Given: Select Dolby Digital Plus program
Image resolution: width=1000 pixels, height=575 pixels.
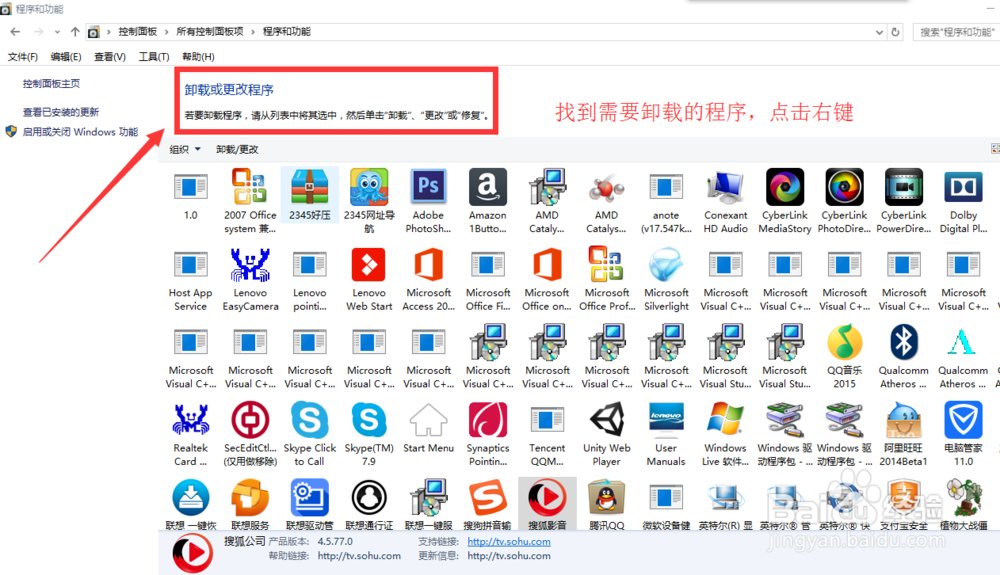Looking at the screenshot, I should [963, 201].
